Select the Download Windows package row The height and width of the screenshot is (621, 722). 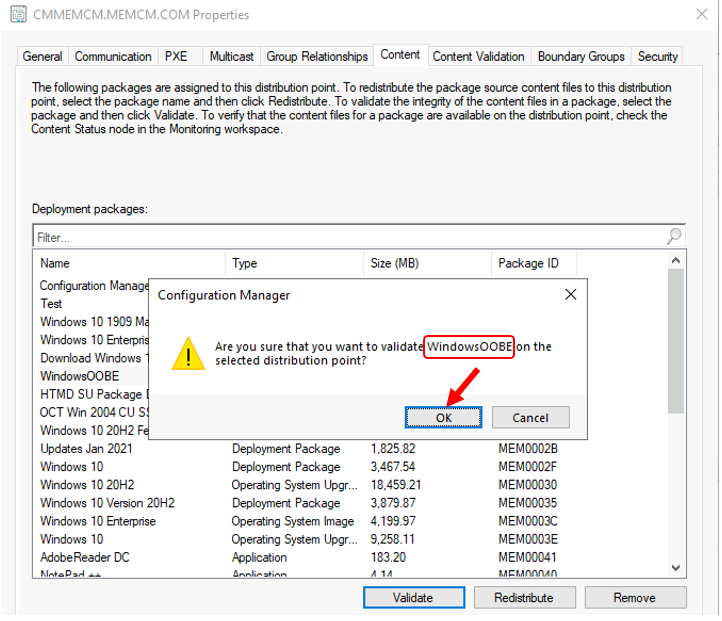[x=93, y=358]
